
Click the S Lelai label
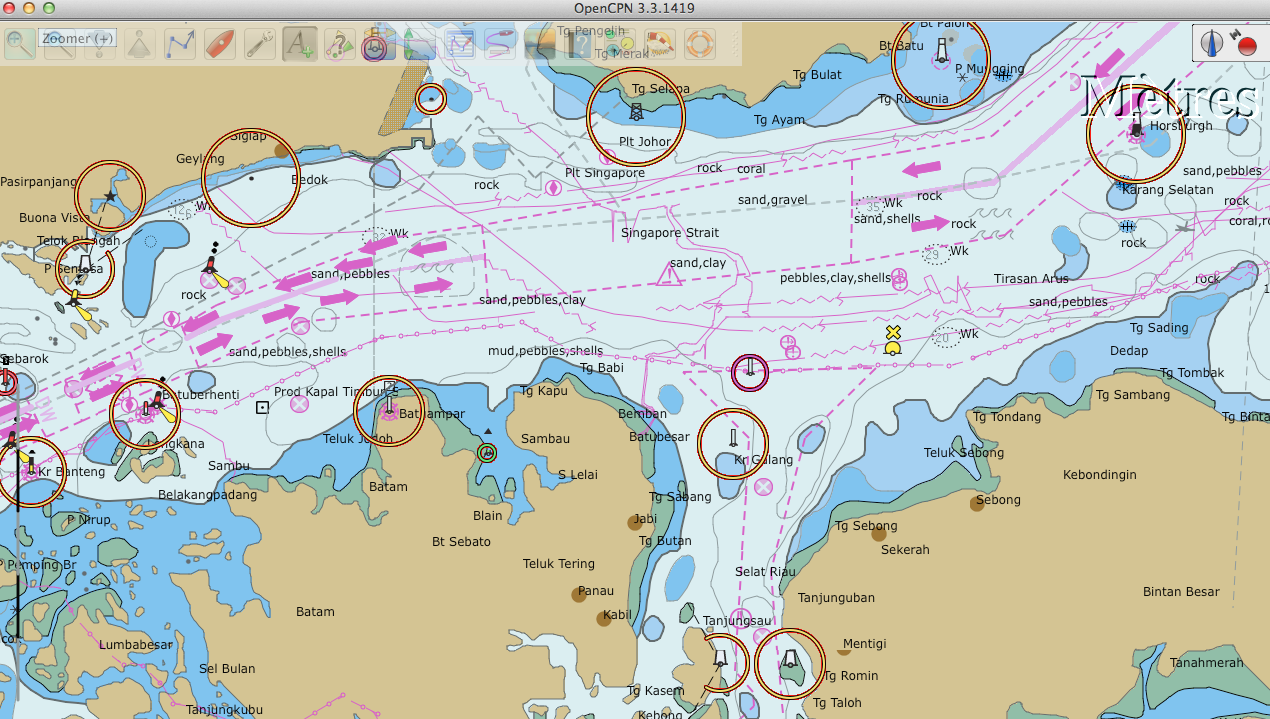tap(578, 475)
